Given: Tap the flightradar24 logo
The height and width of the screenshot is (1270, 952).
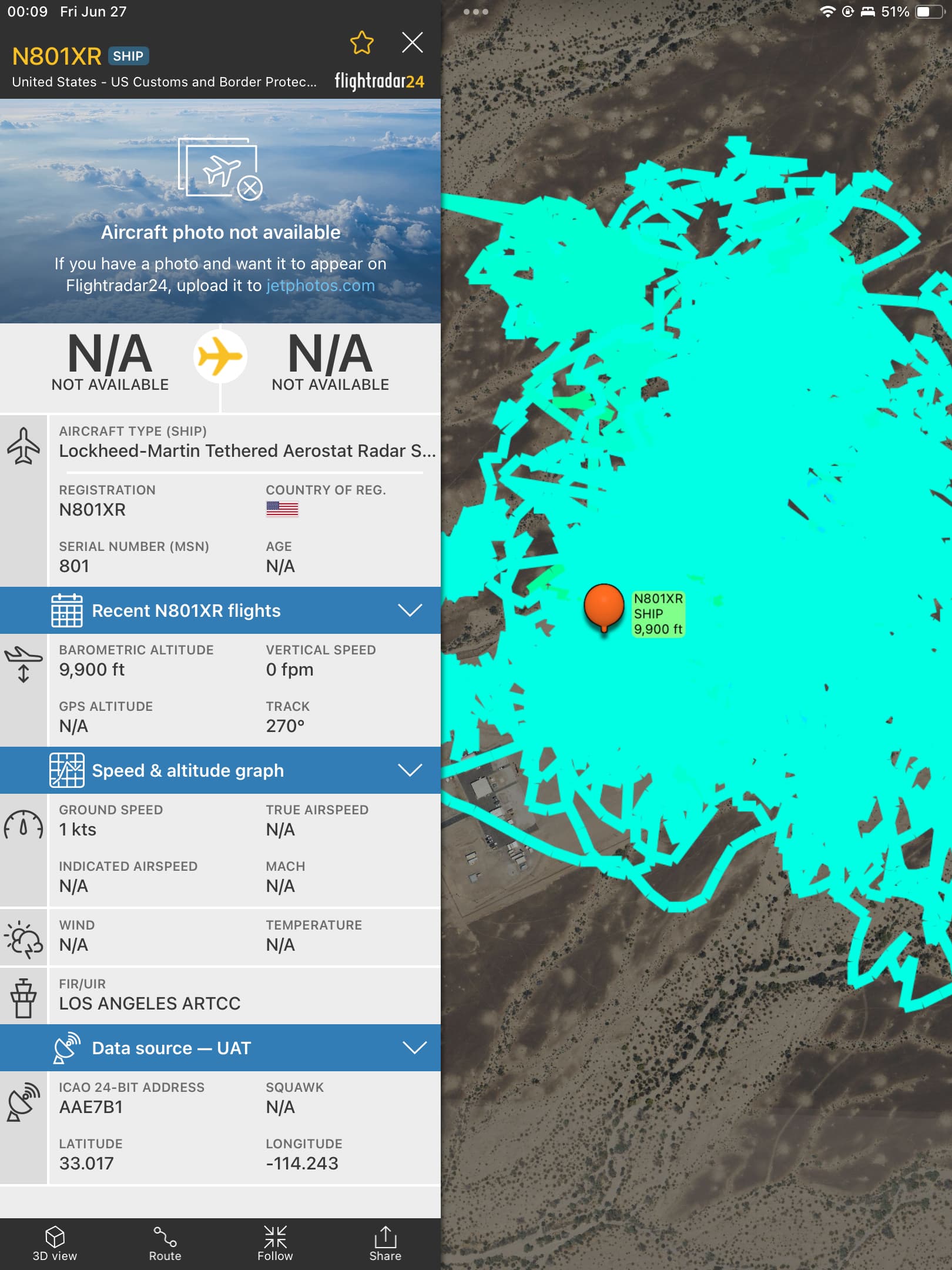Looking at the screenshot, I should [x=379, y=81].
